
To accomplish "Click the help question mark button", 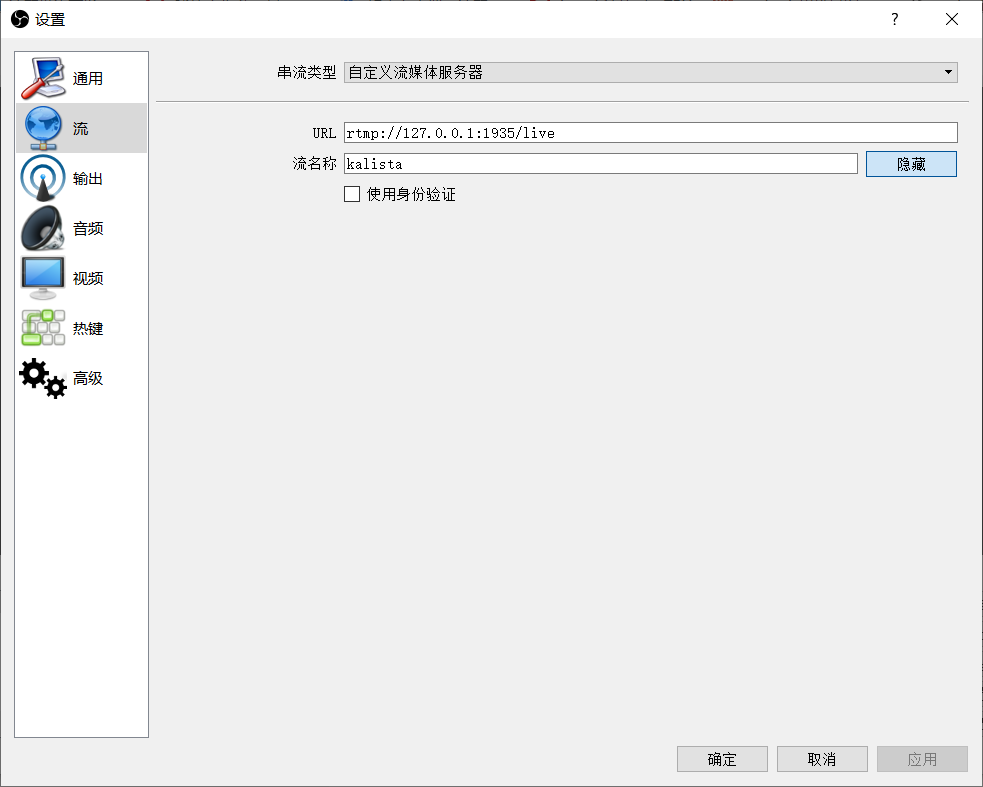I will click(x=893, y=18).
